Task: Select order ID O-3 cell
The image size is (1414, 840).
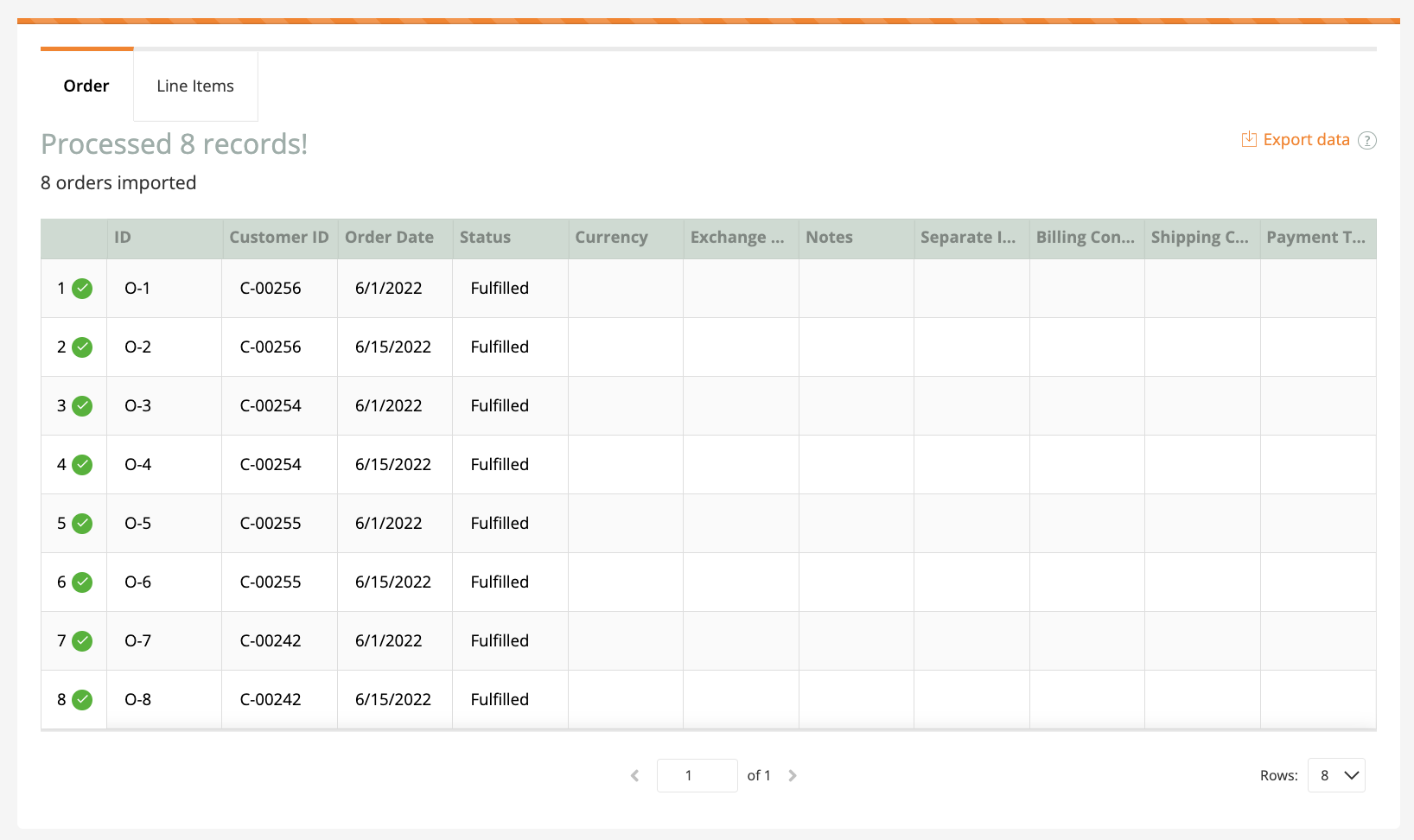Action: tap(164, 406)
